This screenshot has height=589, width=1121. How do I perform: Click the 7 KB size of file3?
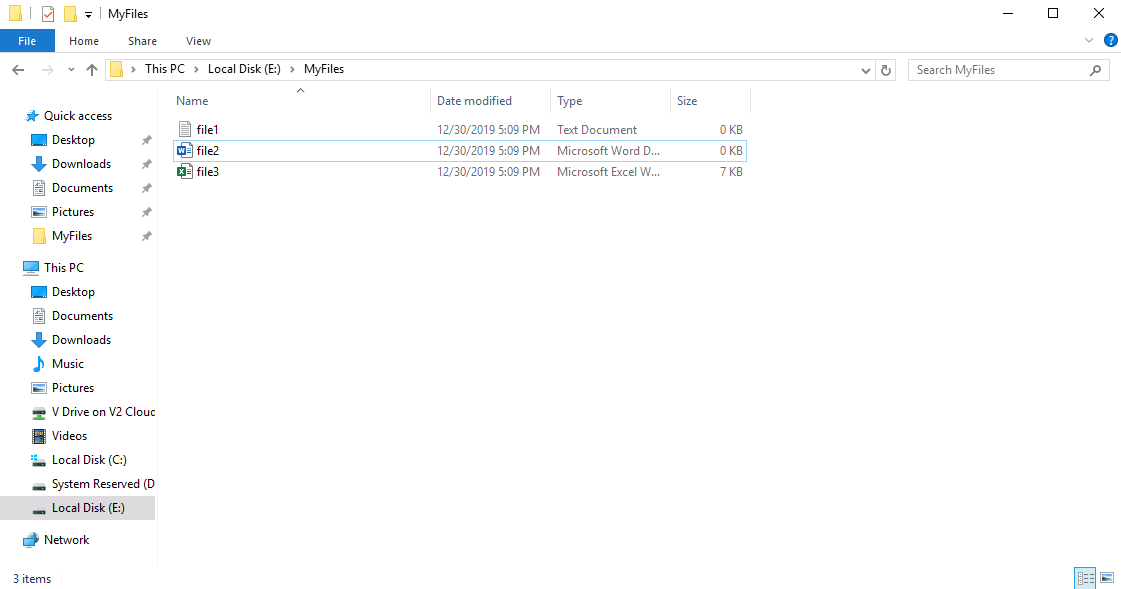[x=731, y=172]
